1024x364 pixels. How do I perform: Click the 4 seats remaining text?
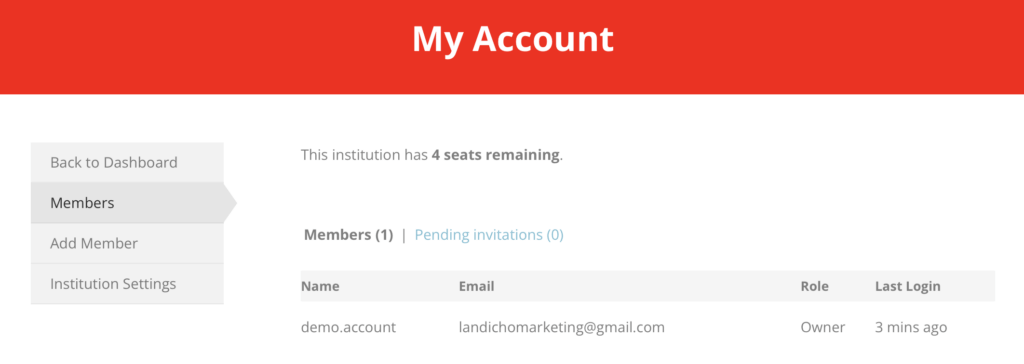point(495,156)
